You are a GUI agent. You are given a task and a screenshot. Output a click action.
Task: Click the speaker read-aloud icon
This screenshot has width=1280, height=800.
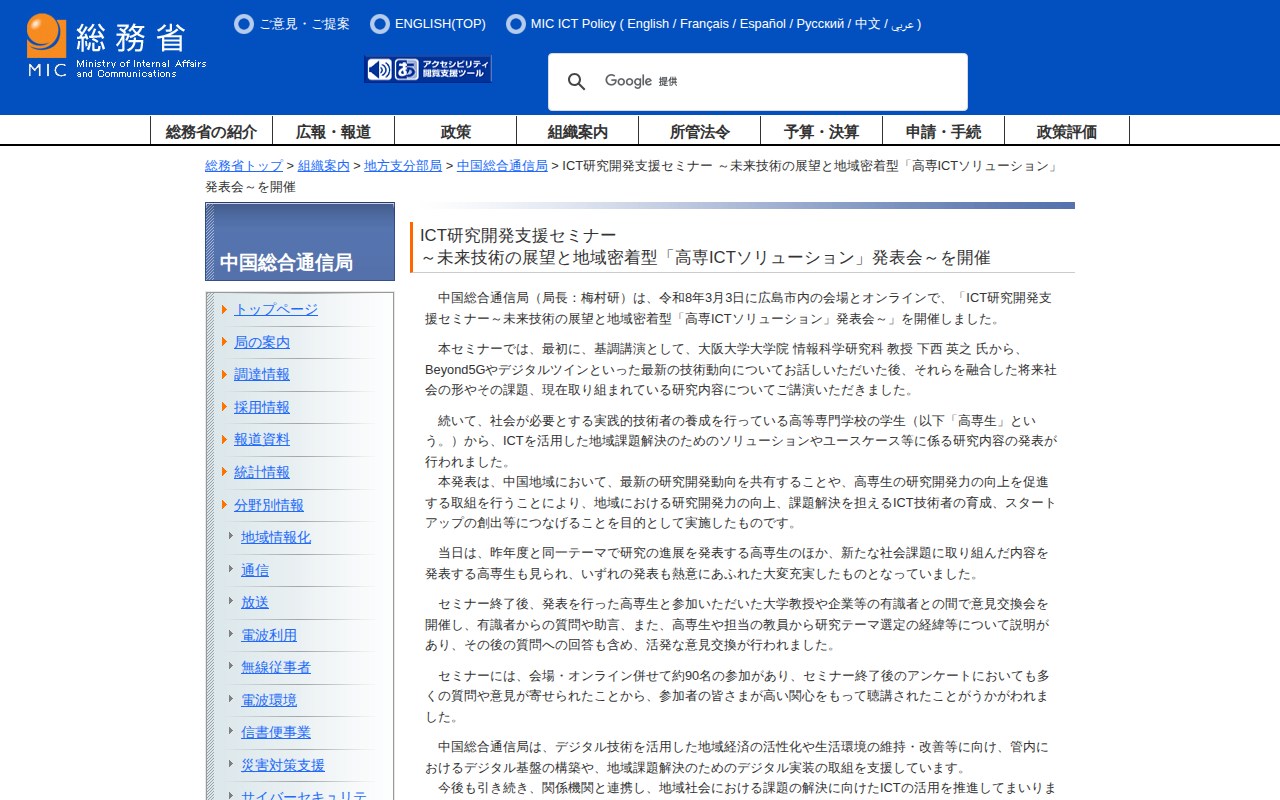tap(379, 69)
